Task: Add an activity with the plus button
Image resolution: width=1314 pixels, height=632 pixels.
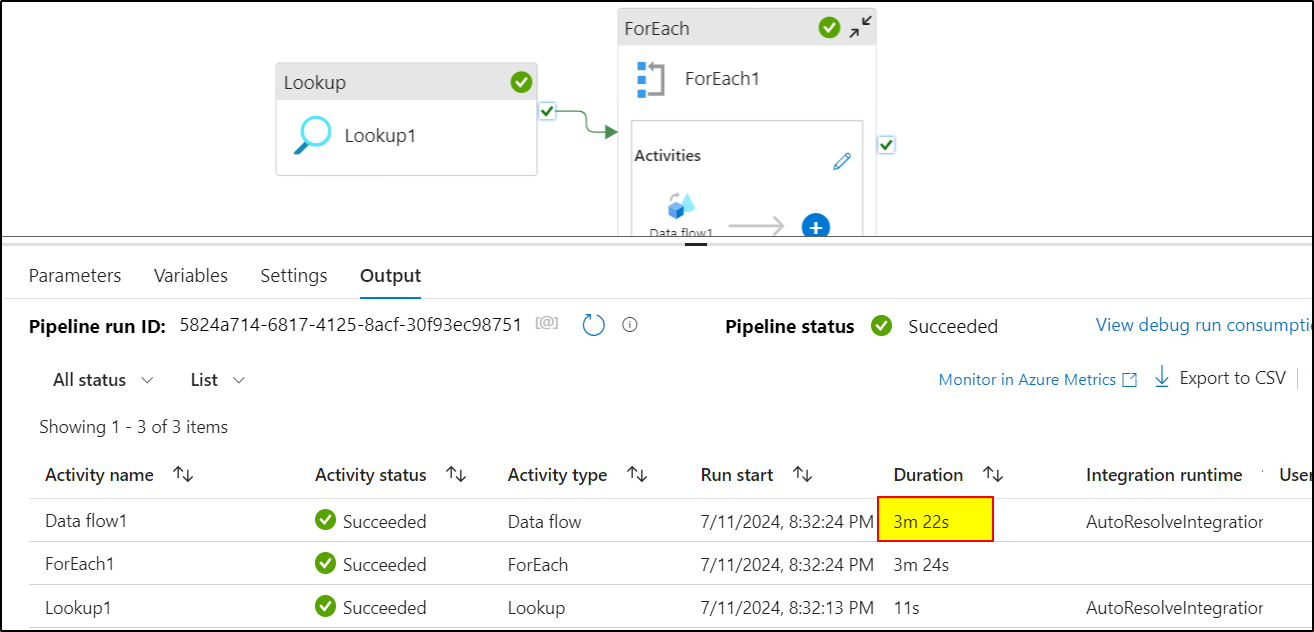Action: click(x=816, y=227)
